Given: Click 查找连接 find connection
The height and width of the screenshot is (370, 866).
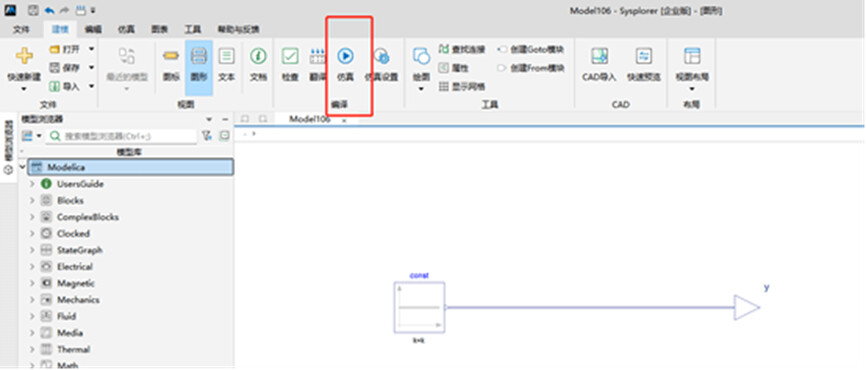Looking at the screenshot, I should (x=462, y=50).
